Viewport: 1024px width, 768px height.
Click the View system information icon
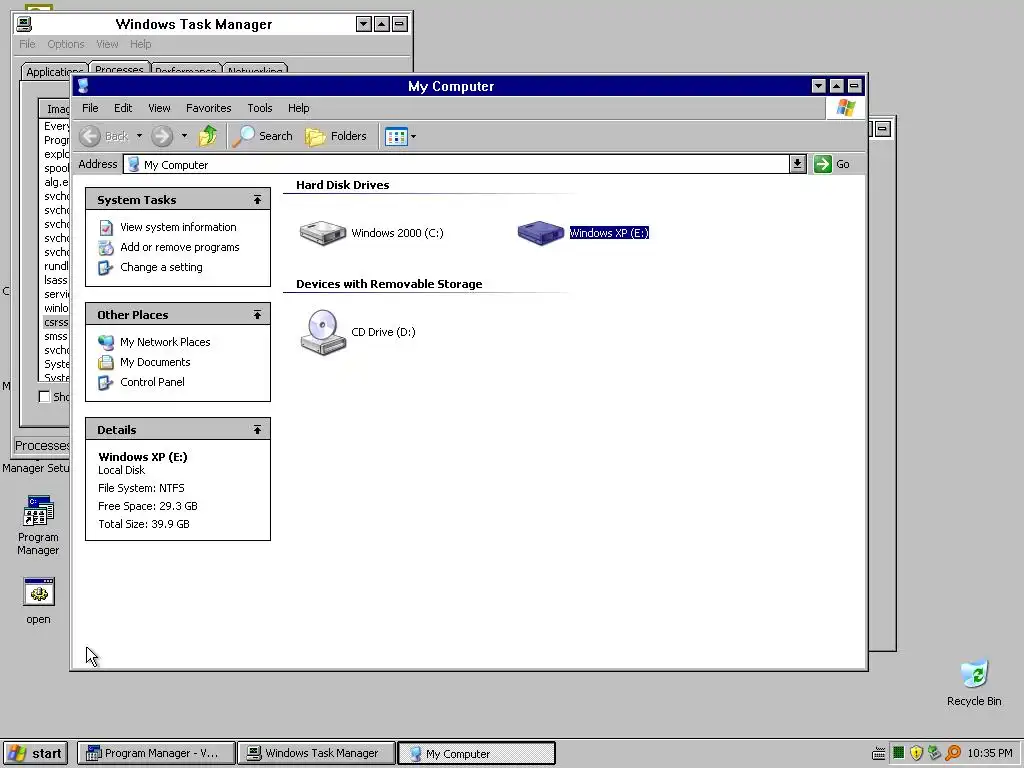tap(106, 227)
